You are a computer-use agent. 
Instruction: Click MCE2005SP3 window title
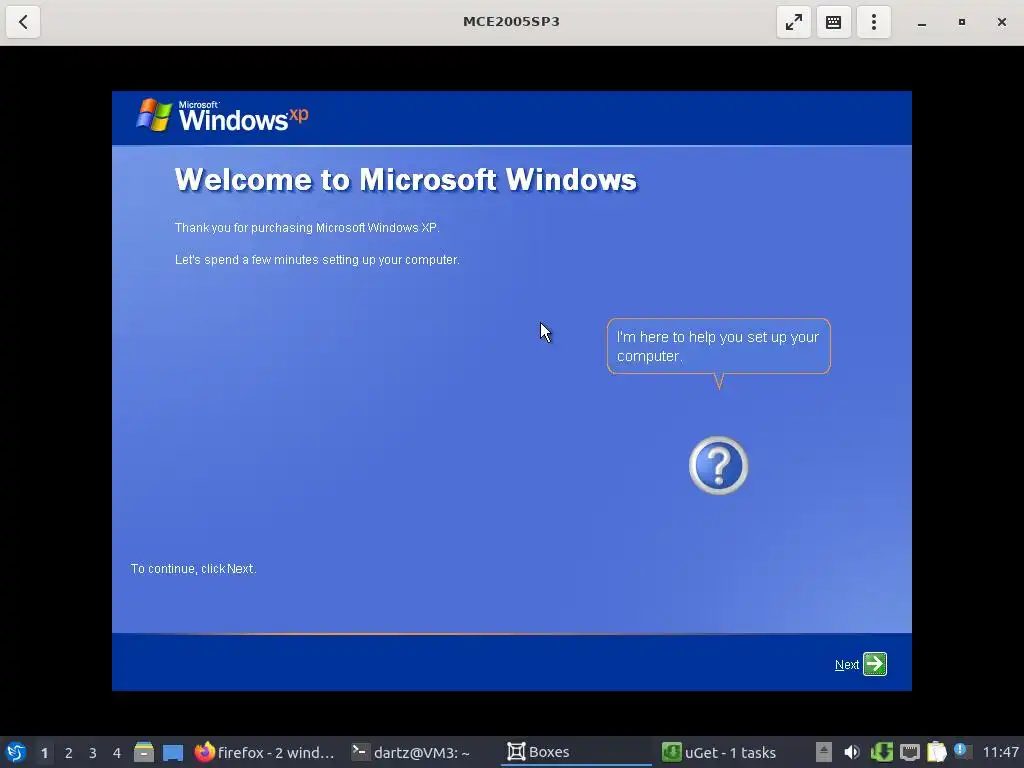tap(511, 22)
